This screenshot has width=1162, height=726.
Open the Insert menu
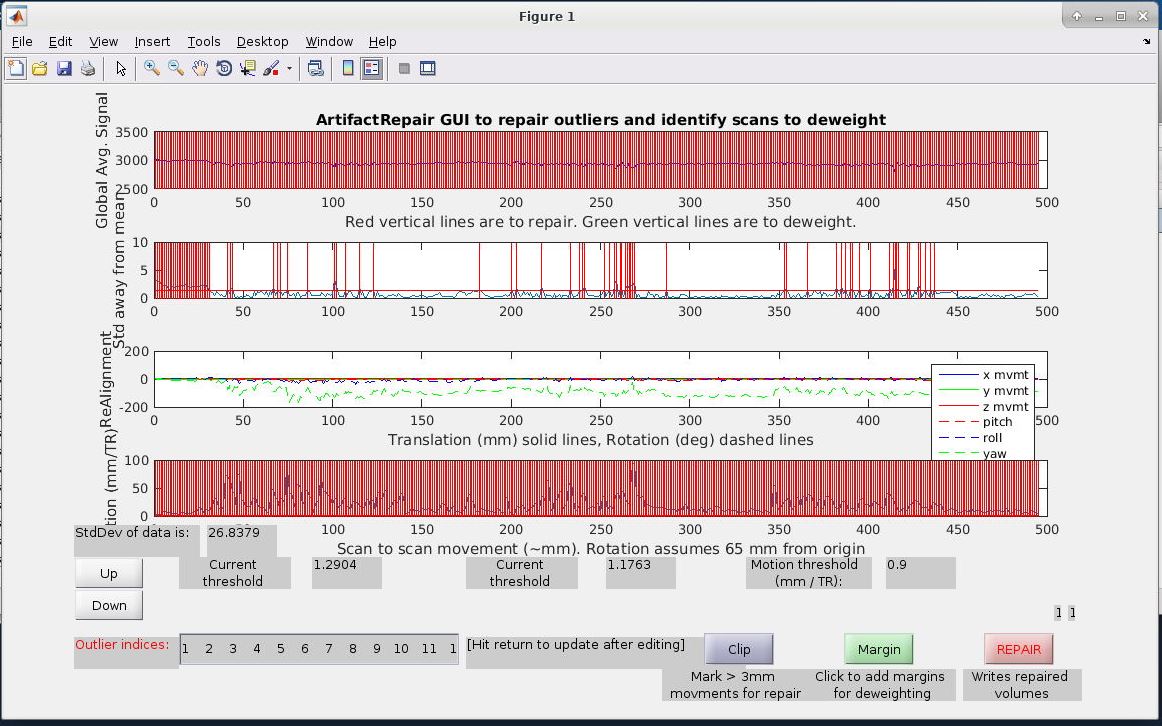152,41
